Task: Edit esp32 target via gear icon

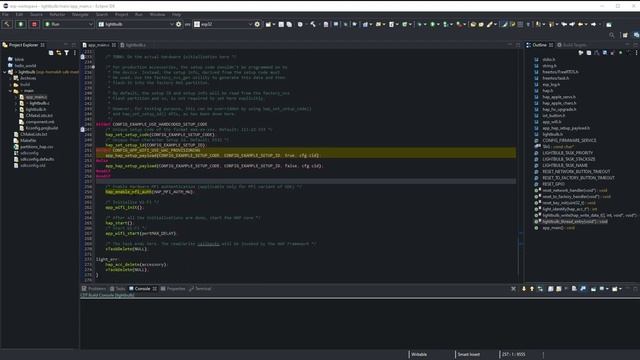Action: (257, 24)
